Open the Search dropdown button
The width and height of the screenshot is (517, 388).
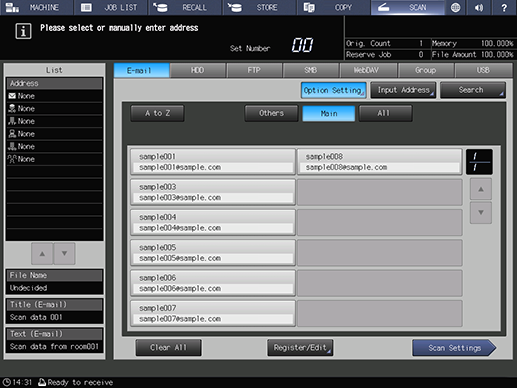tap(473, 90)
